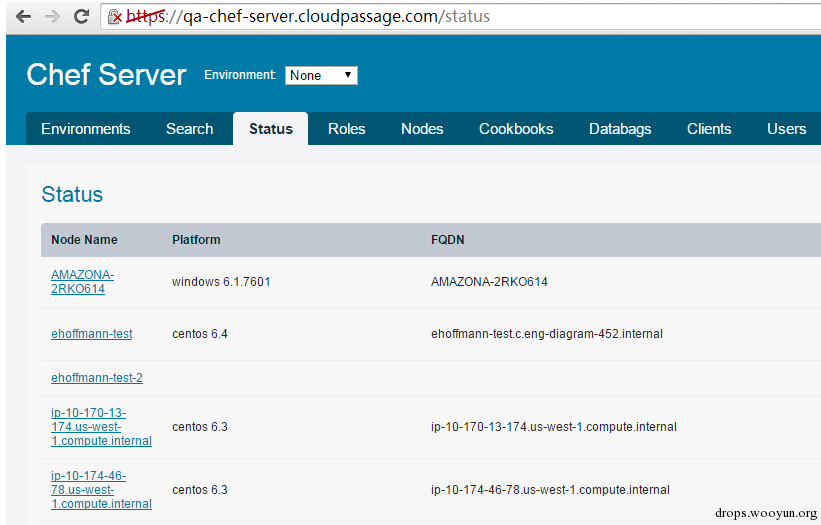821x525 pixels.
Task: Switch to the Environments tab
Action: point(86,129)
